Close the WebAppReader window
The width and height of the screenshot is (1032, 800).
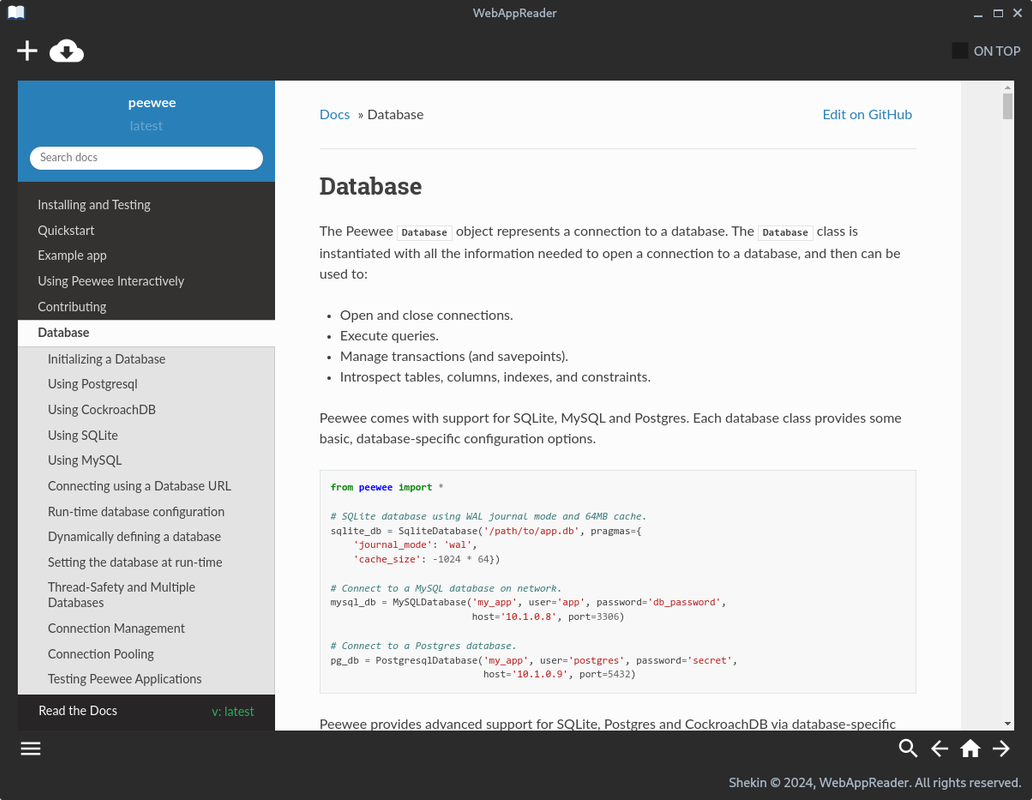1018,13
